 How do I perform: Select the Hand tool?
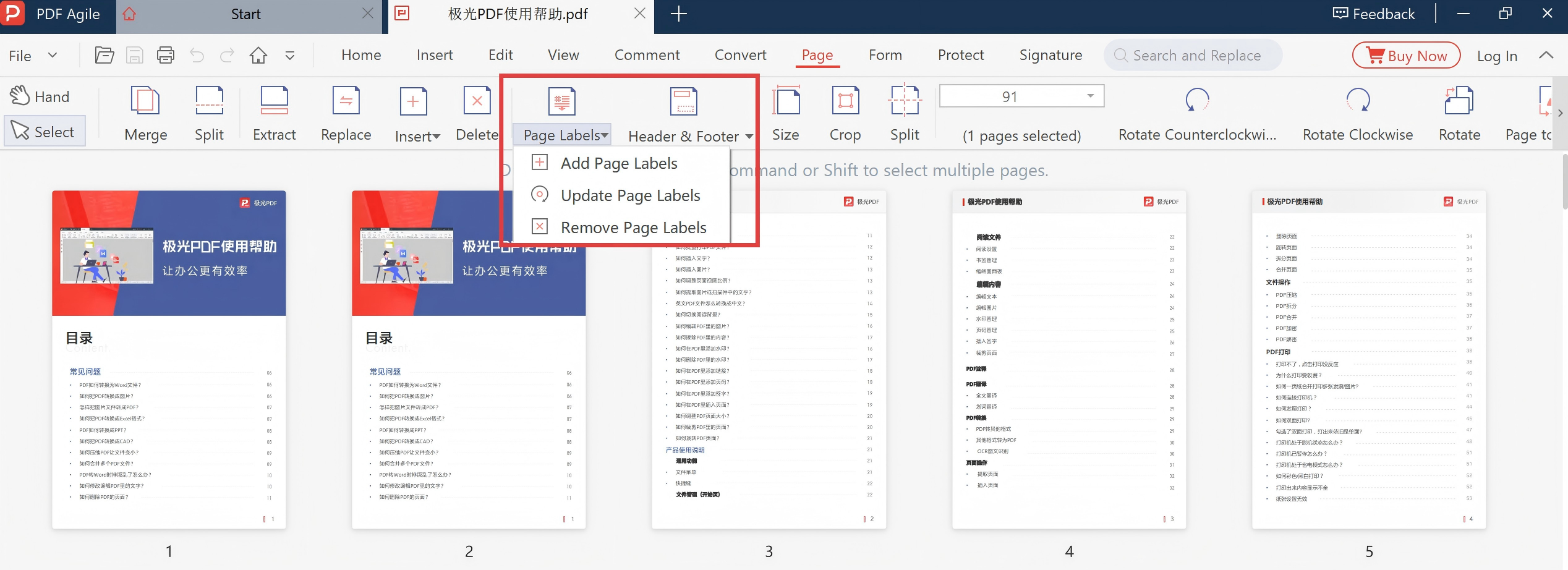(x=40, y=96)
